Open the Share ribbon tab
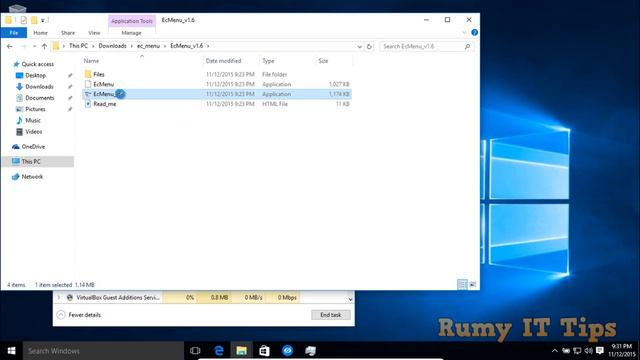Viewport: 640px width, 360px height. pos(68,33)
